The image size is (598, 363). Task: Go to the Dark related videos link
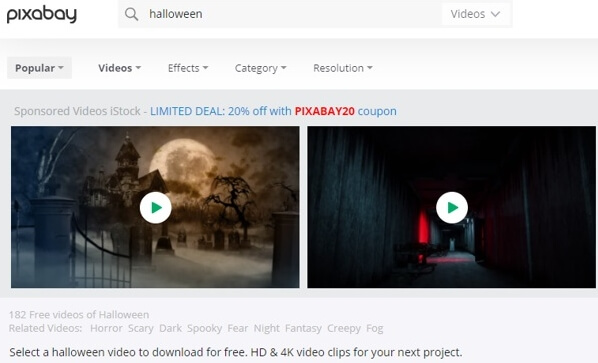click(x=170, y=328)
